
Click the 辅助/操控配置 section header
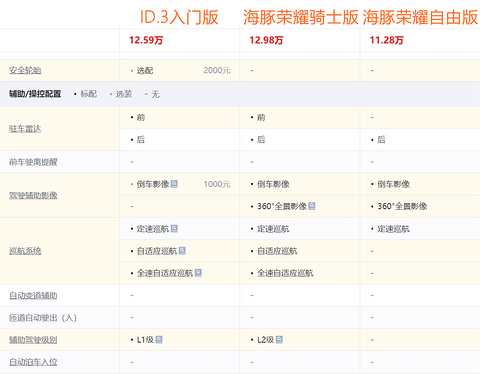[35, 94]
